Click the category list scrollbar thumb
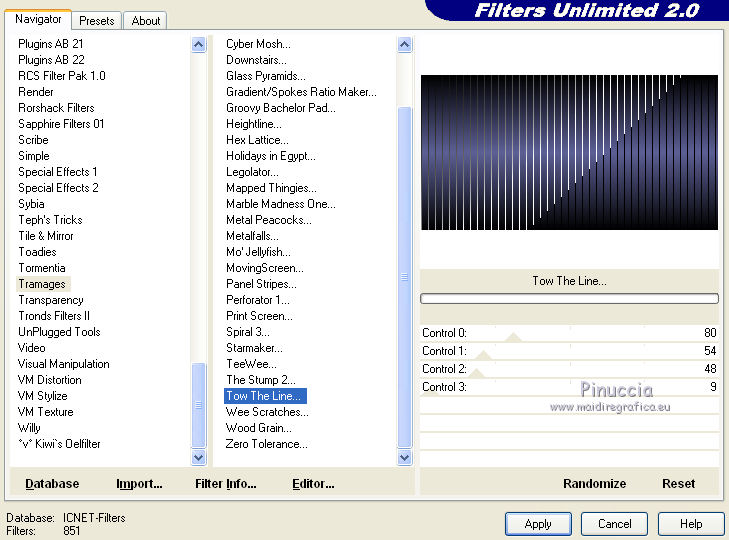The height and width of the screenshot is (540, 729). (199, 405)
